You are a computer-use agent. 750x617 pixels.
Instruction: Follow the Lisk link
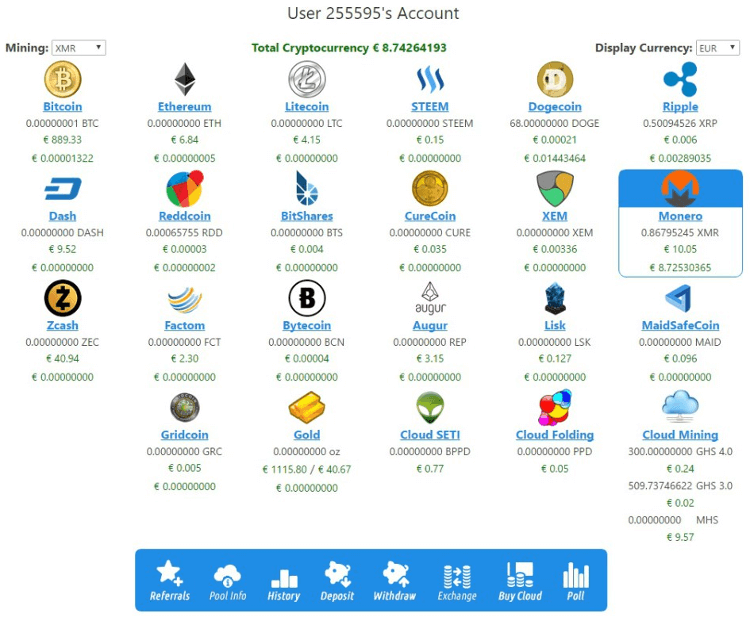pos(555,326)
